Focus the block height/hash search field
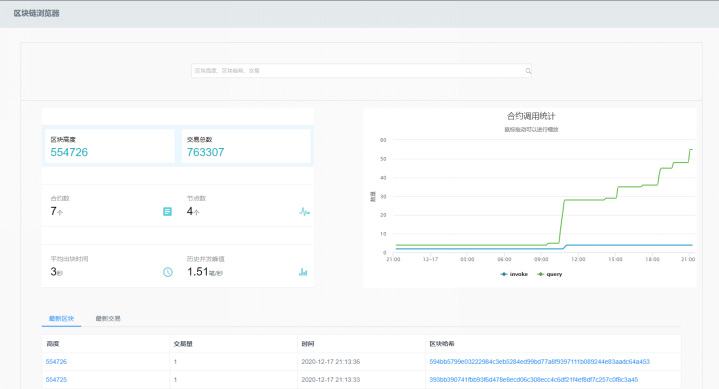The height and width of the screenshot is (389, 719). 361,71
